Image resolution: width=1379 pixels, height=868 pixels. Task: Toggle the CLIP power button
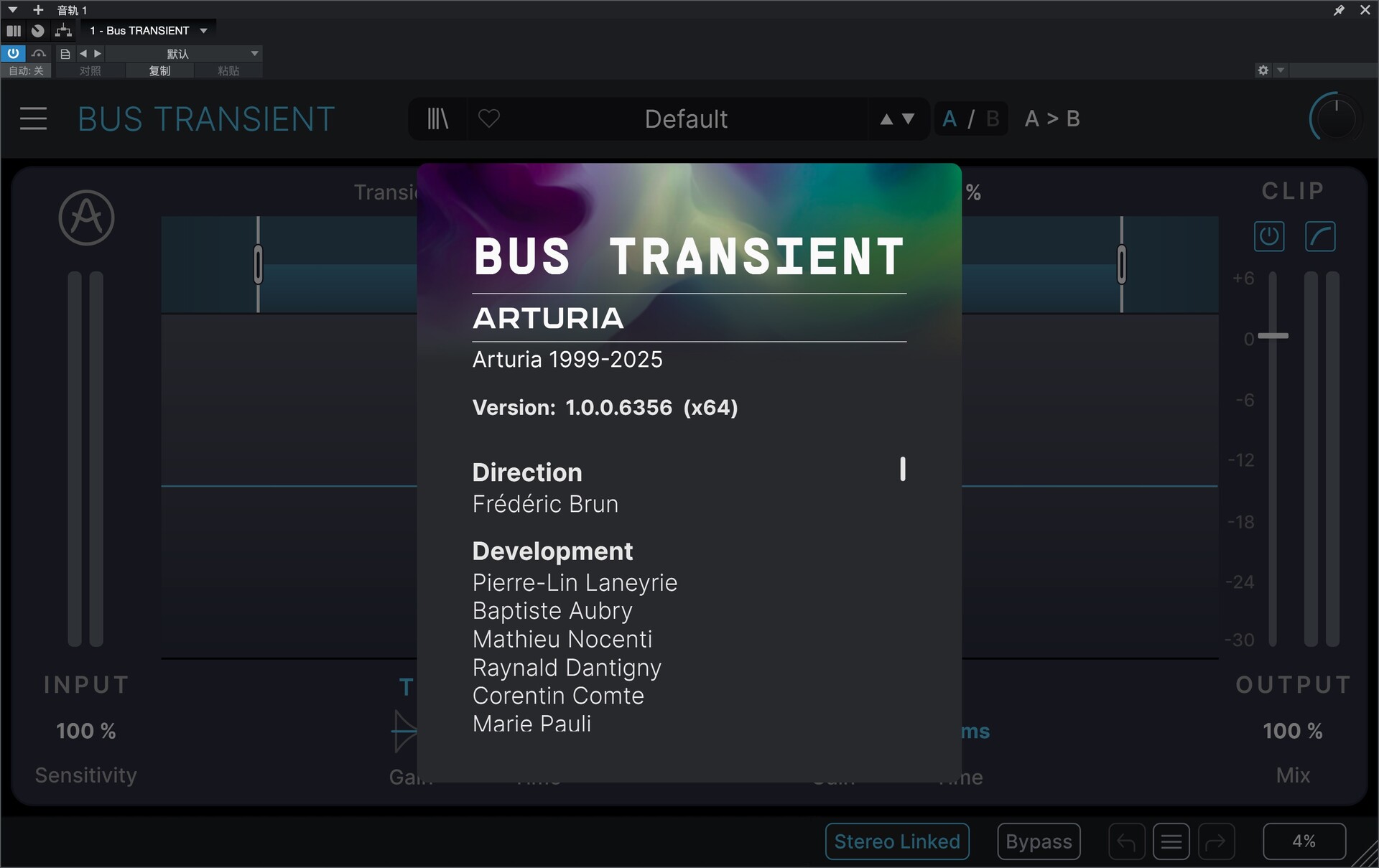1269,236
